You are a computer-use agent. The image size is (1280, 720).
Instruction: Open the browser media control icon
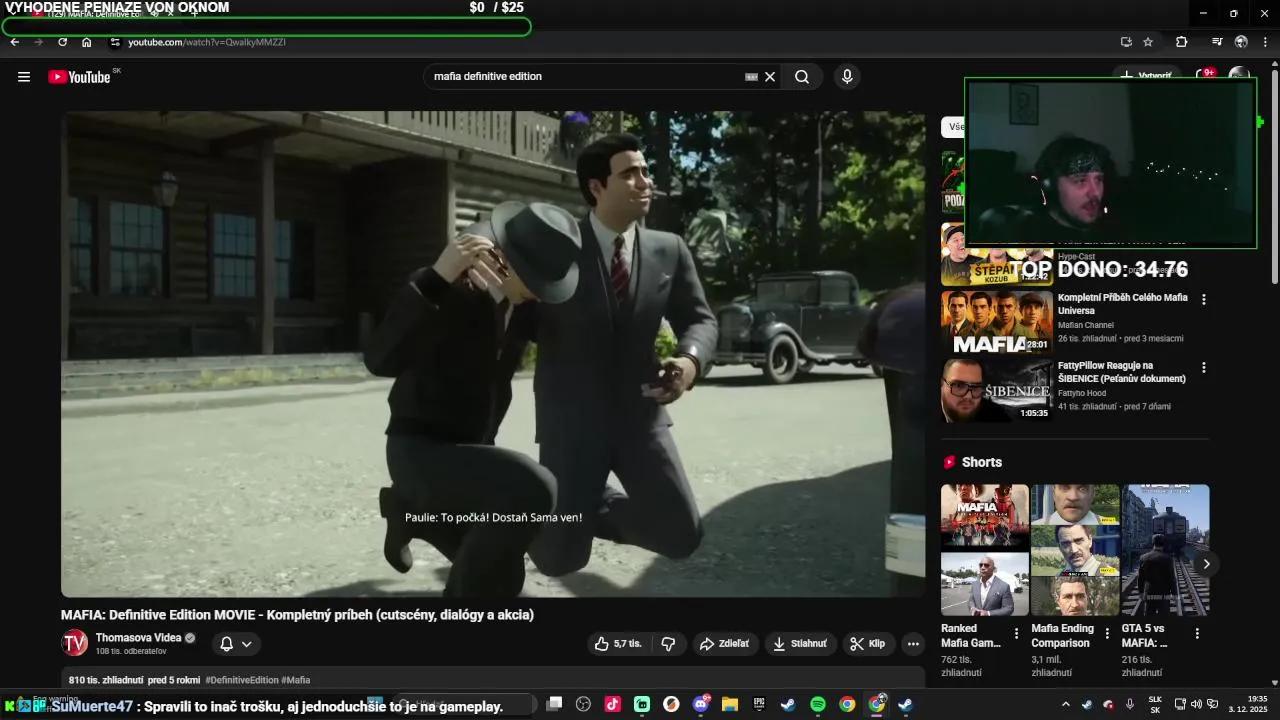click(1217, 42)
